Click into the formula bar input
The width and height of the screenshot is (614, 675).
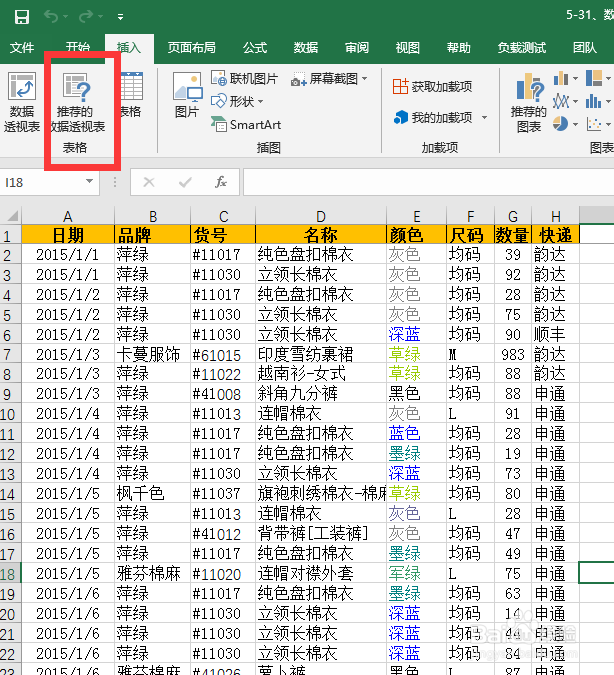click(429, 183)
